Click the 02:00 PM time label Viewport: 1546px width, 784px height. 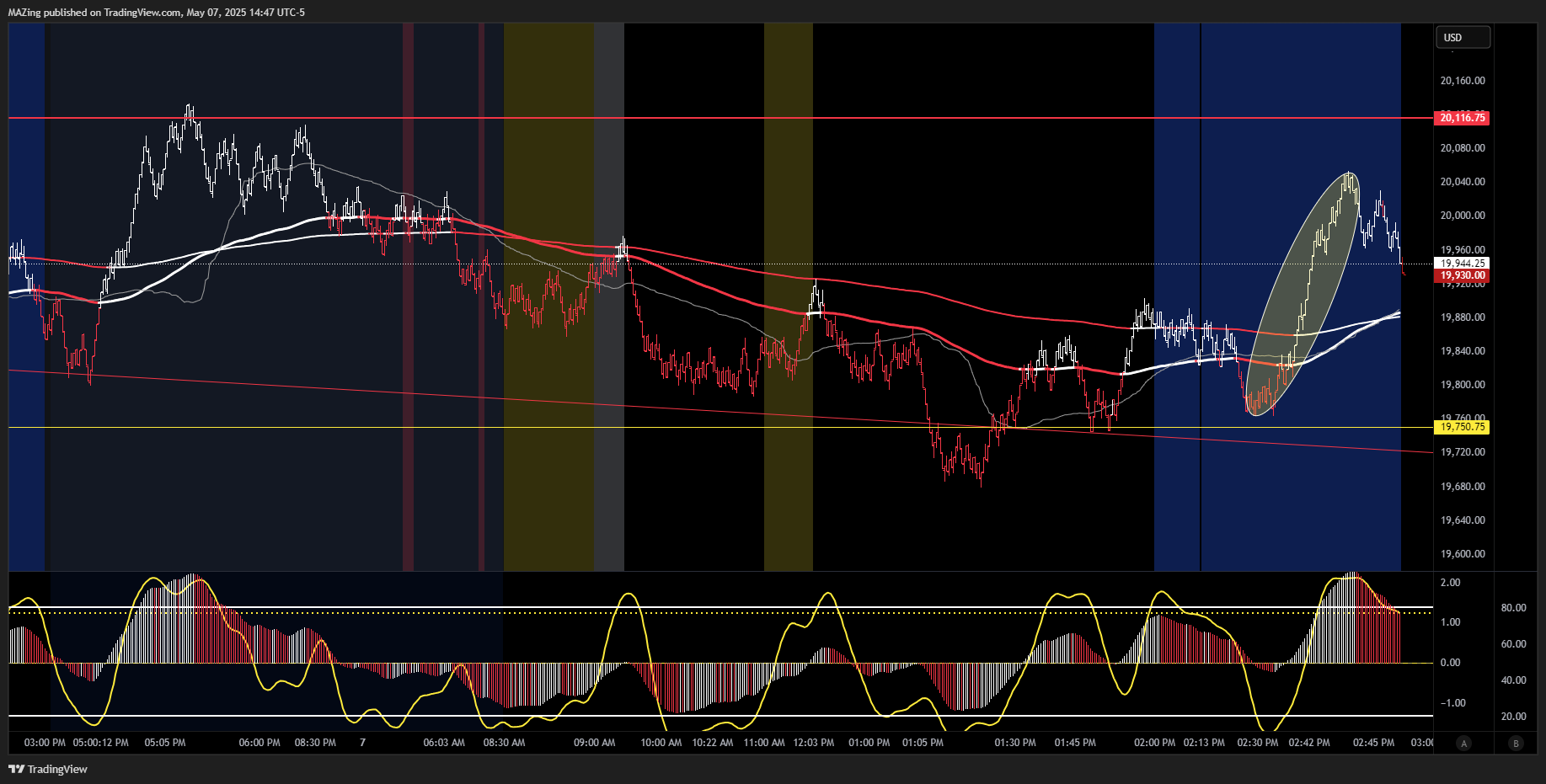click(x=1154, y=743)
